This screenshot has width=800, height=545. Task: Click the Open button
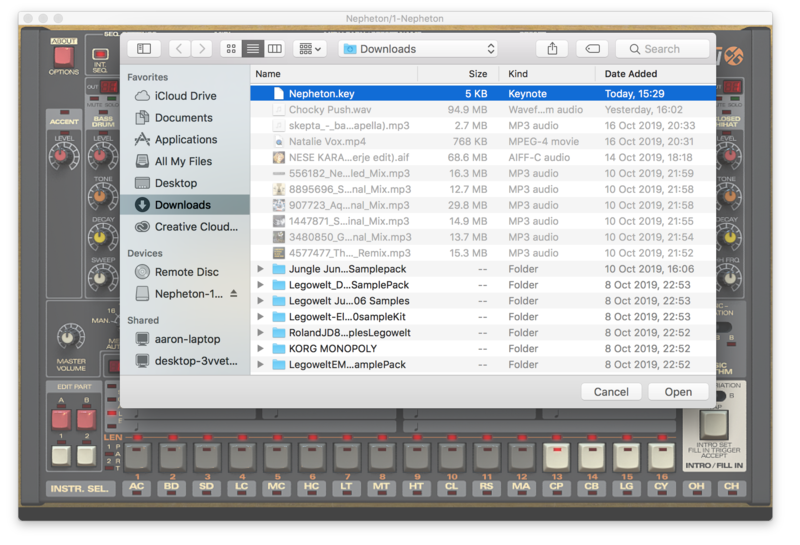click(x=678, y=392)
